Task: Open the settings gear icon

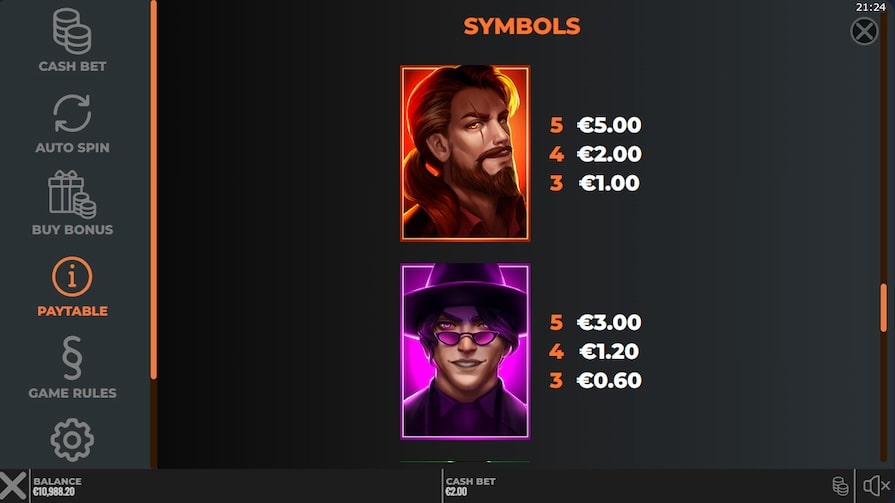Action: pos(72,440)
